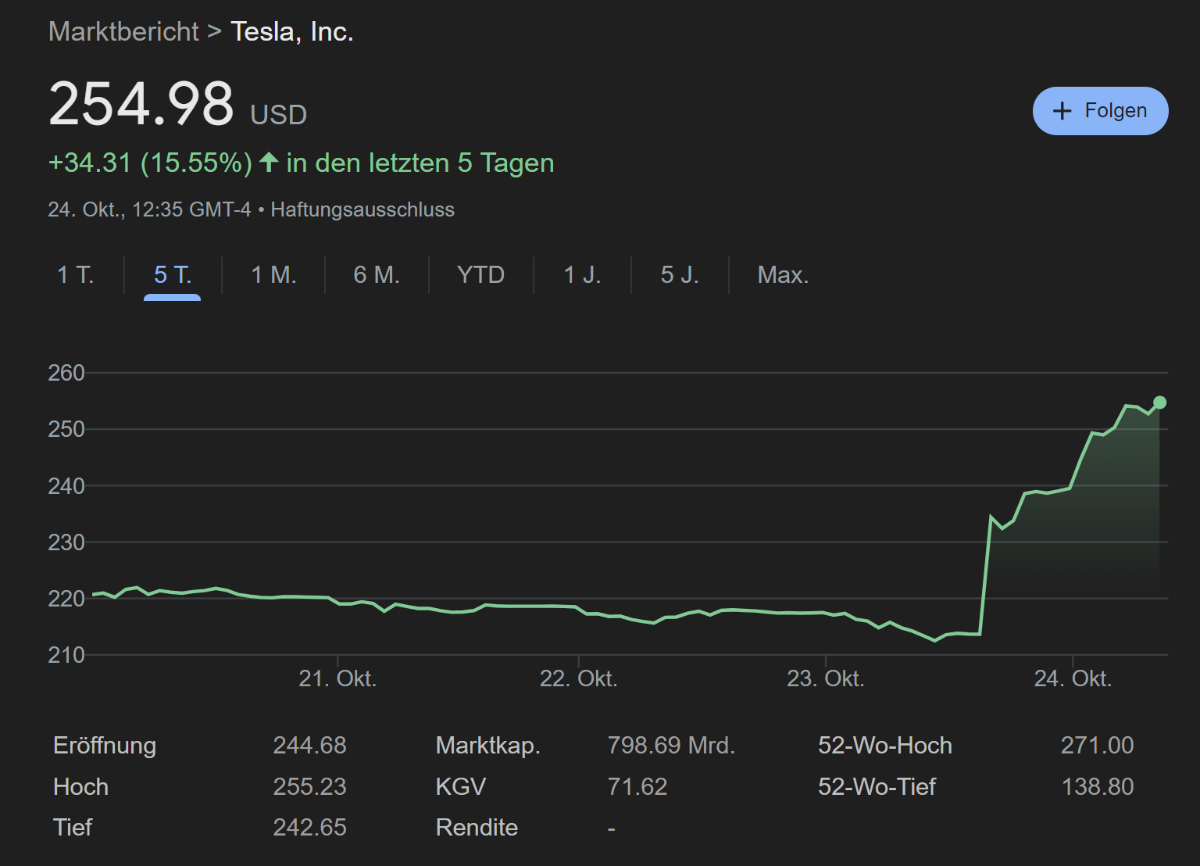
Task: Click the 52-Wo-Tief label
Action: tap(877, 787)
